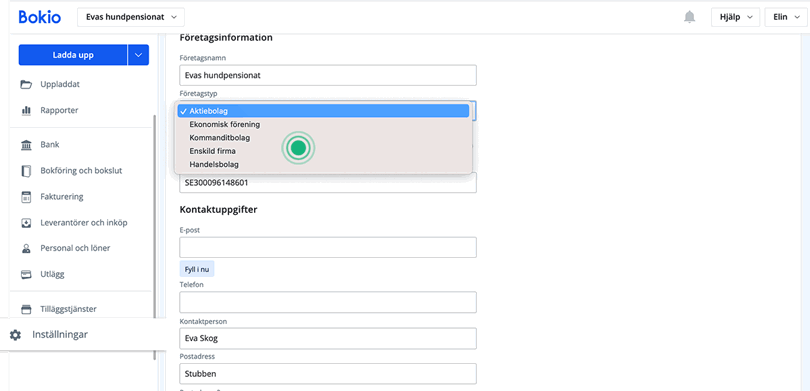Click the Fyll i nu button
The width and height of the screenshot is (810, 391).
(x=197, y=269)
